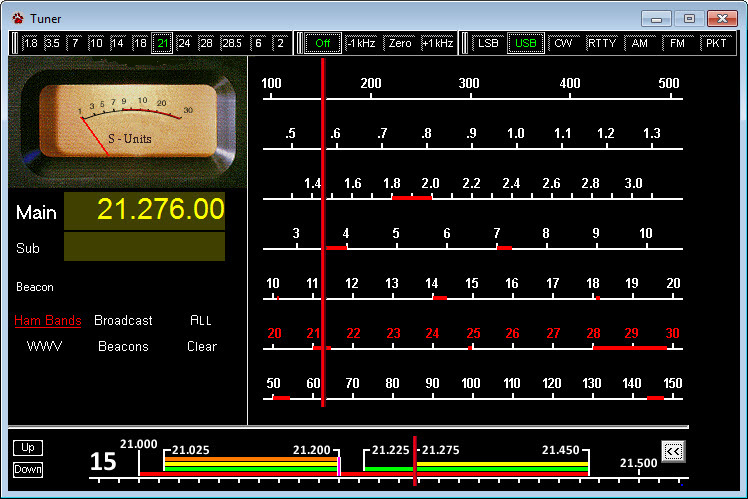Screen dimensions: 748x499
Task: Click the Tuner paw icon in title bar
Action: [x=18, y=19]
